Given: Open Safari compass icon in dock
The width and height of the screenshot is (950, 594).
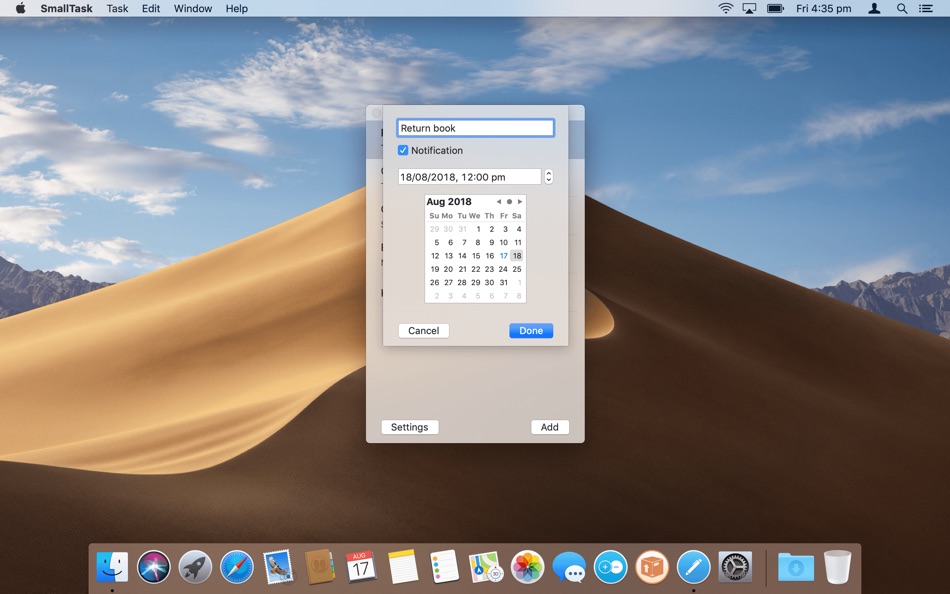Looking at the screenshot, I should point(236,567).
